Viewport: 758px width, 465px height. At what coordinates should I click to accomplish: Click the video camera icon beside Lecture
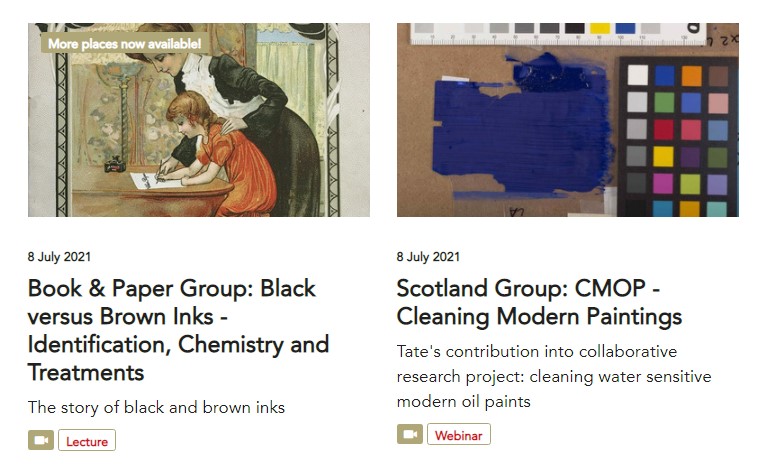pyautogui.click(x=41, y=440)
